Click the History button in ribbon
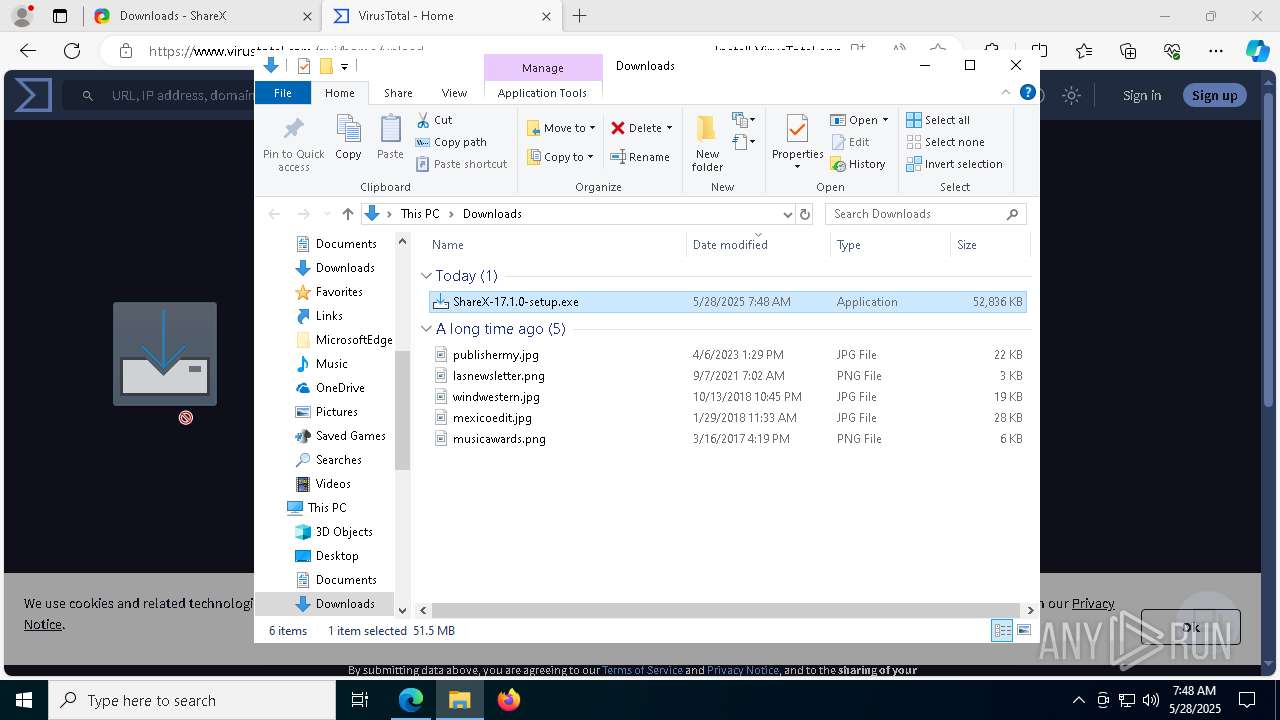This screenshot has width=1280, height=720. click(x=858, y=164)
